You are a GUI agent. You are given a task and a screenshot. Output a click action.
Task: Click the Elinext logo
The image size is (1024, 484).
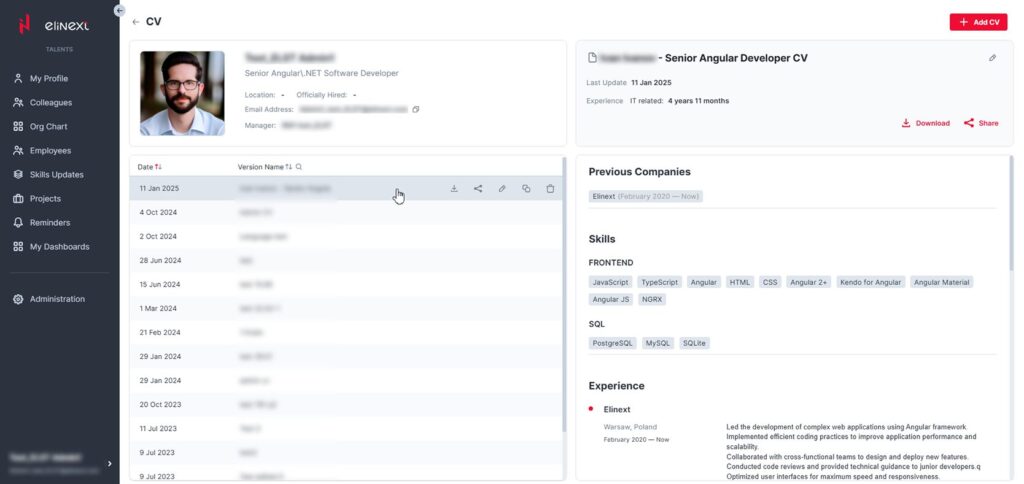pyautogui.click(x=54, y=25)
